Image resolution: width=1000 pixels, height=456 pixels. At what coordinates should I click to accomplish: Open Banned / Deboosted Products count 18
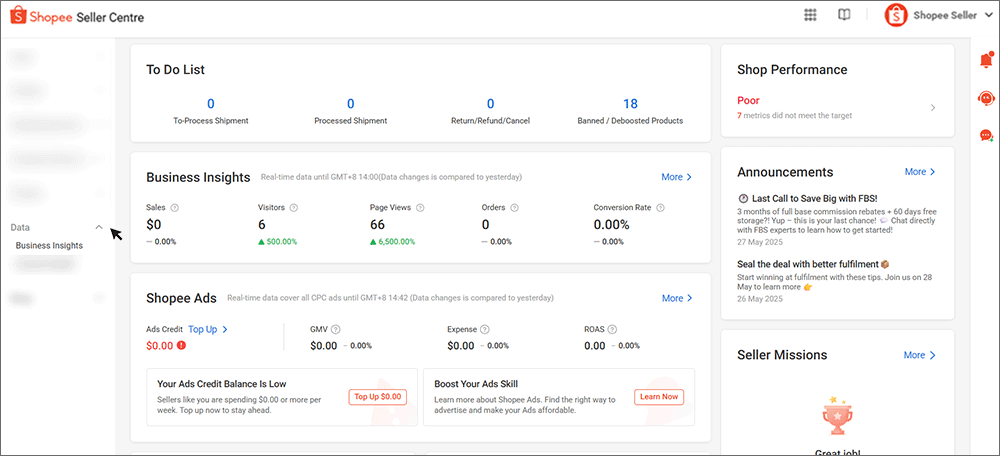pos(630,104)
